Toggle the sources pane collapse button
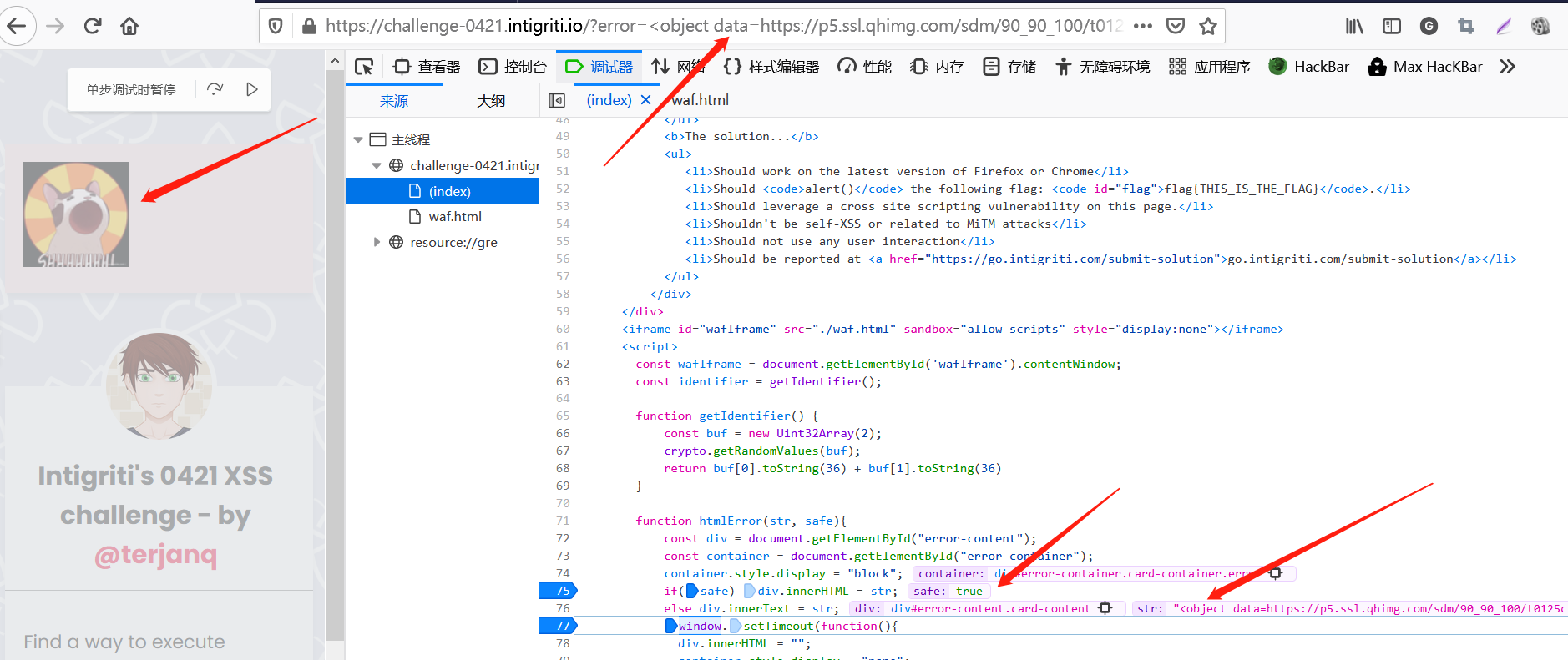Viewport: 1568px width, 660px height. [x=557, y=100]
